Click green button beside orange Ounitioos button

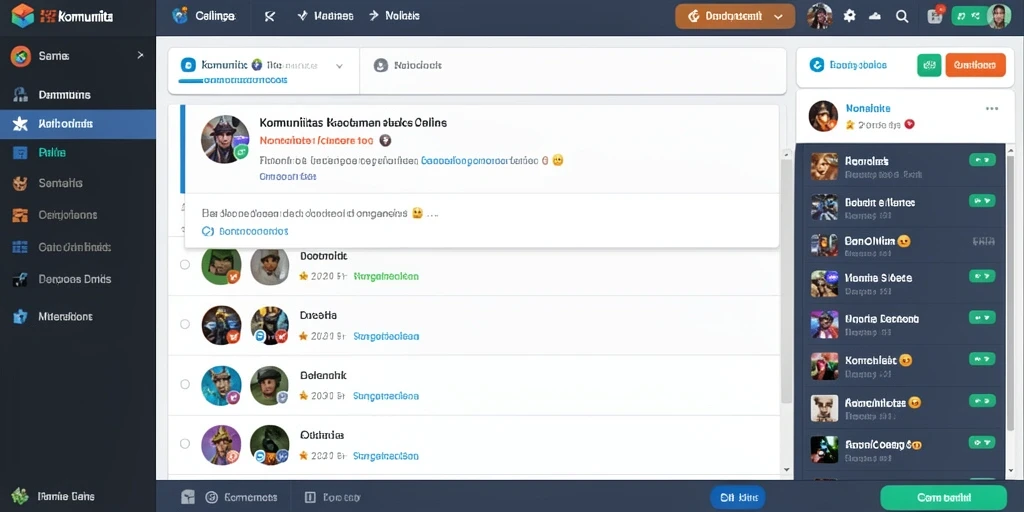(929, 65)
